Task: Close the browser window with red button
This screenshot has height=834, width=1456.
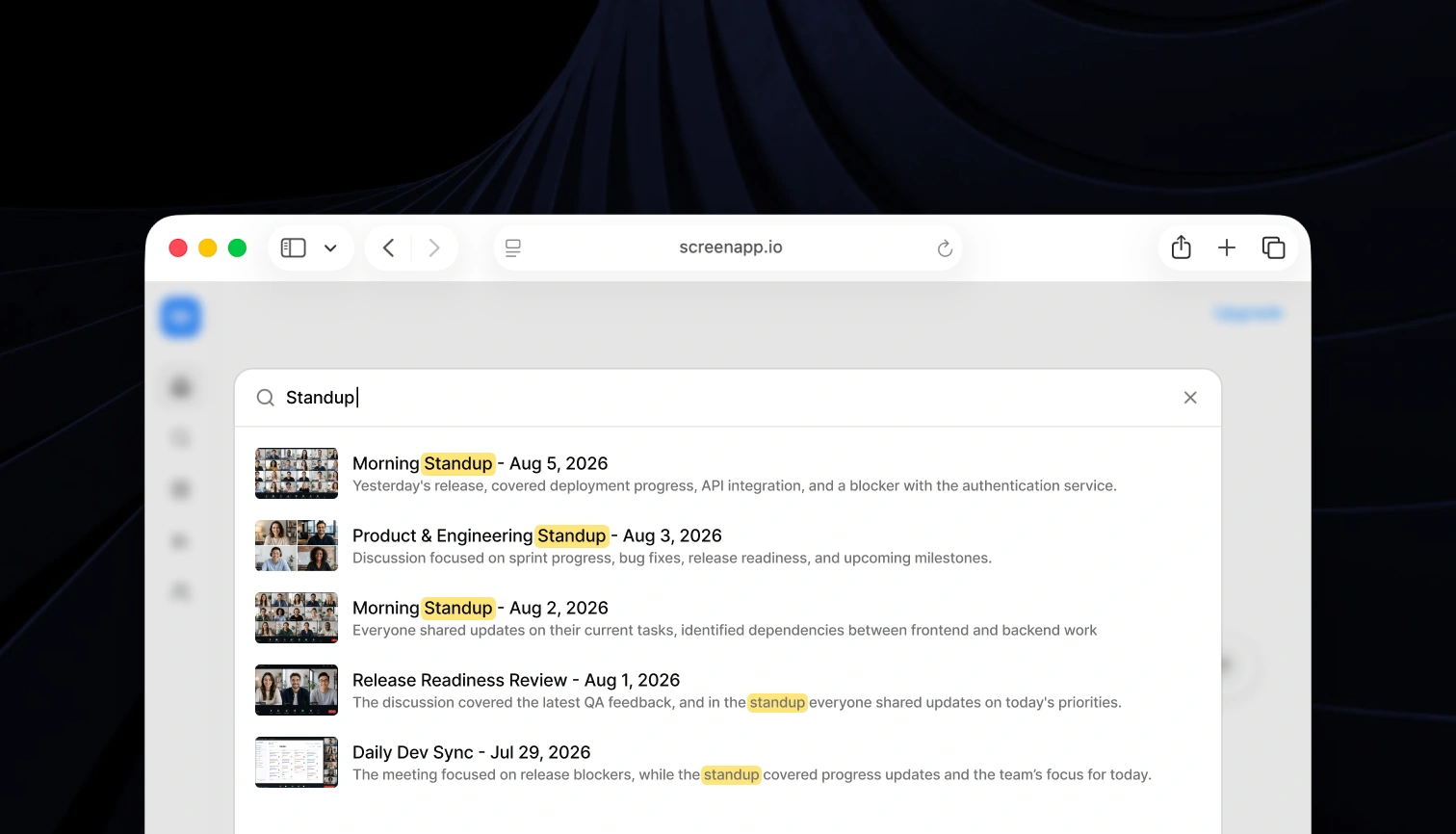Action: [178, 248]
